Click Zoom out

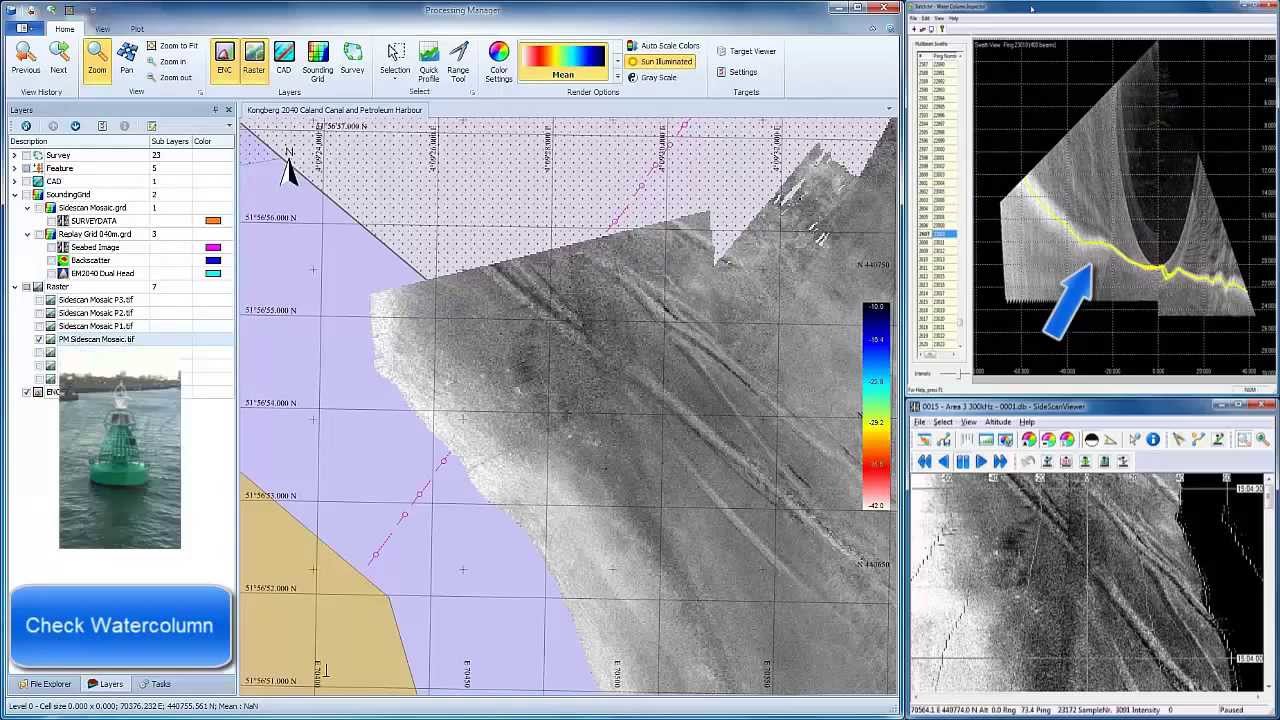tap(169, 78)
